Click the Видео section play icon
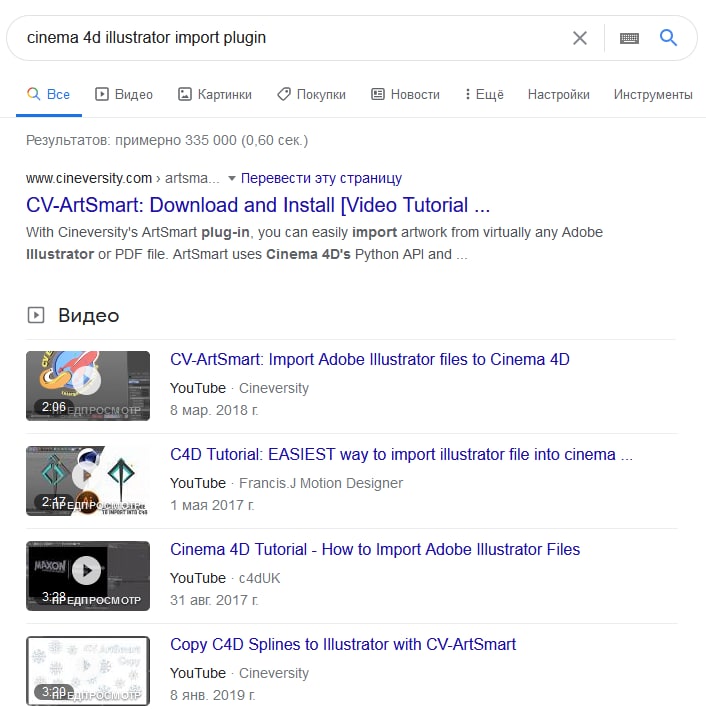706x715 pixels. point(36,315)
